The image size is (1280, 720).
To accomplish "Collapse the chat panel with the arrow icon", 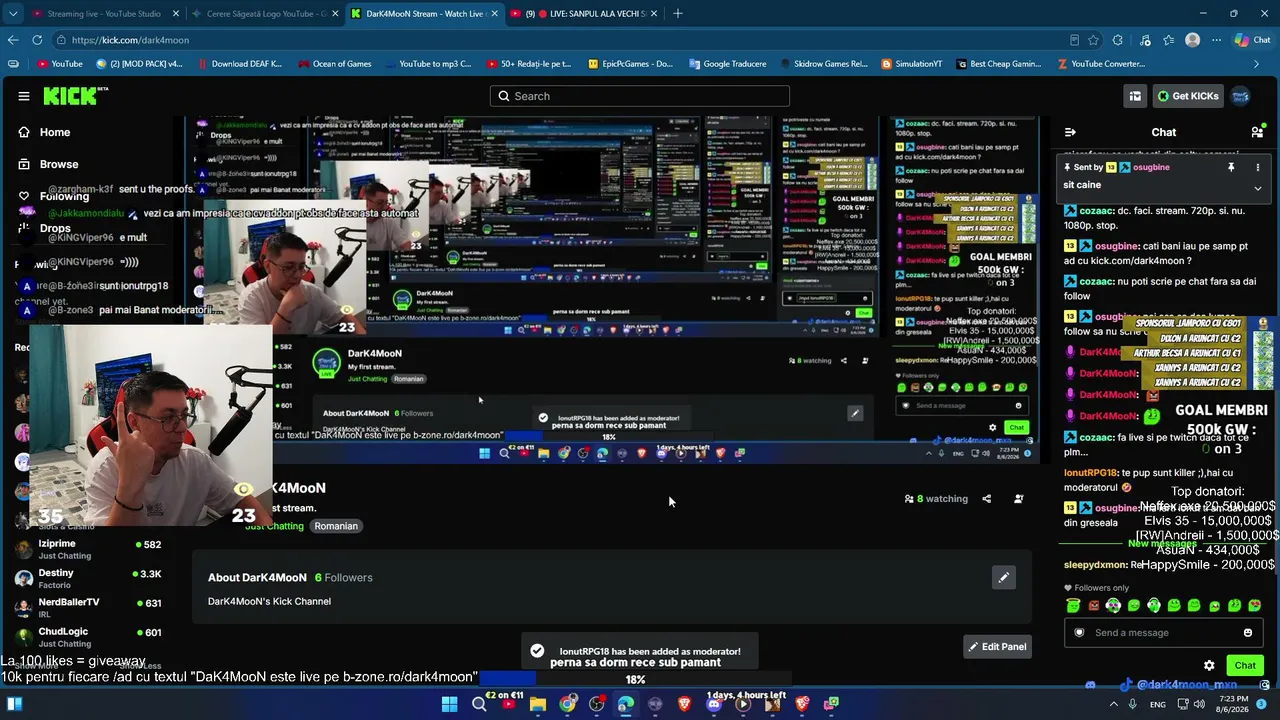I will pyautogui.click(x=1070, y=132).
